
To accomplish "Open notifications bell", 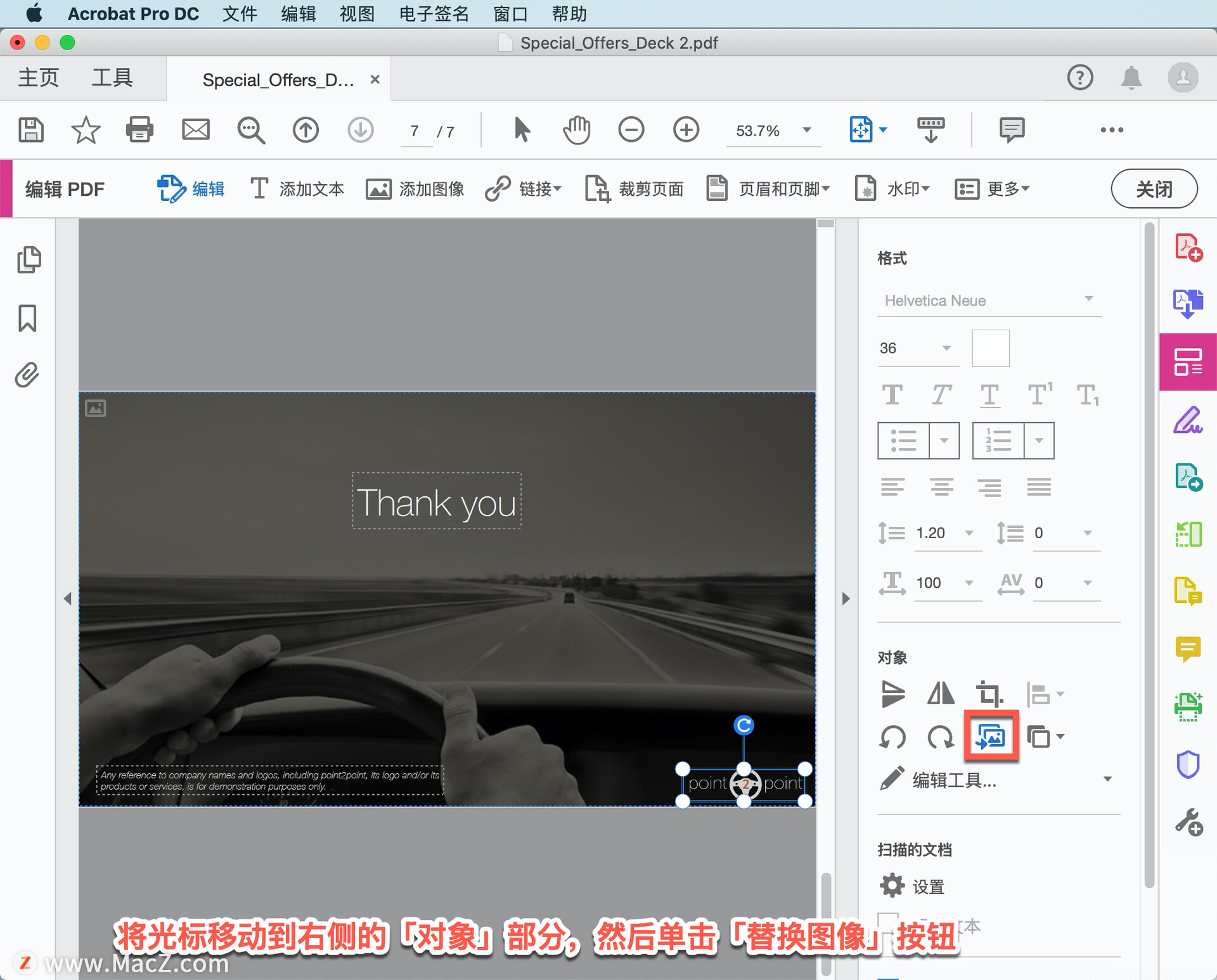I will point(1131,77).
